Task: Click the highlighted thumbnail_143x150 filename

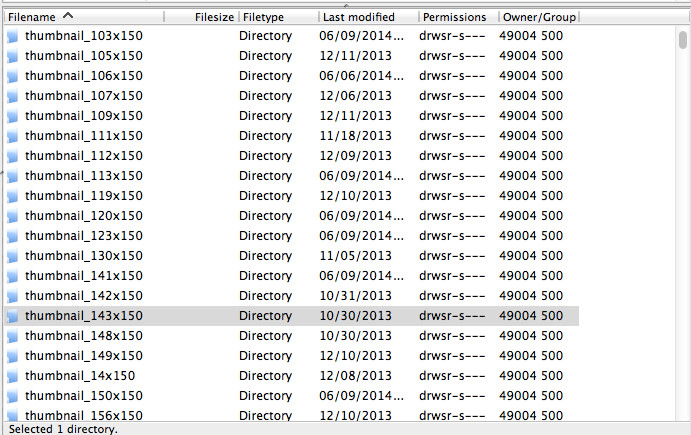Action: point(84,316)
